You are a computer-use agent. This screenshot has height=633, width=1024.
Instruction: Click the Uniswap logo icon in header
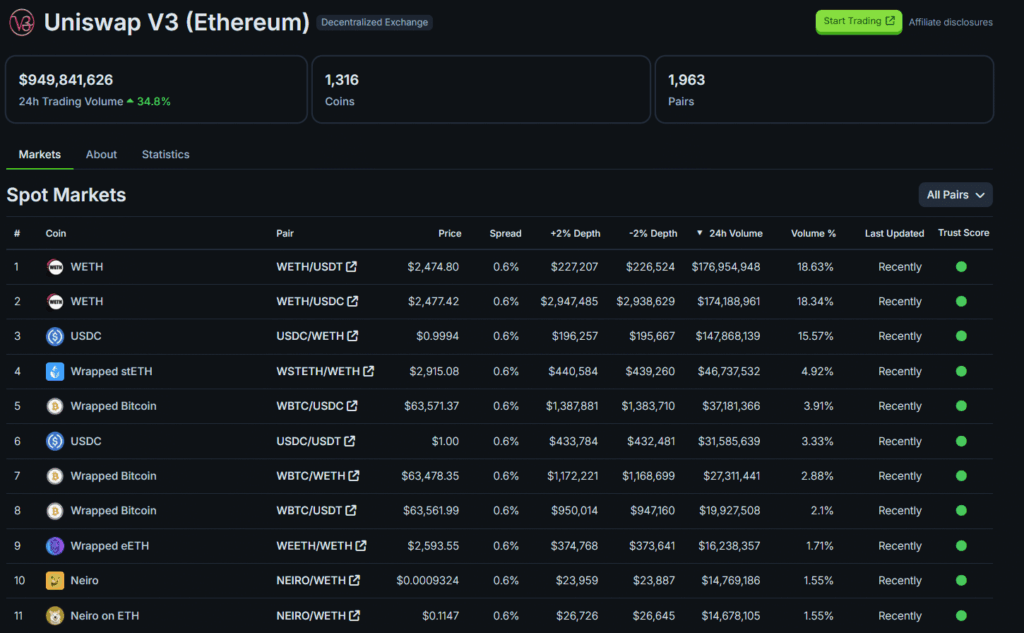tap(21, 22)
